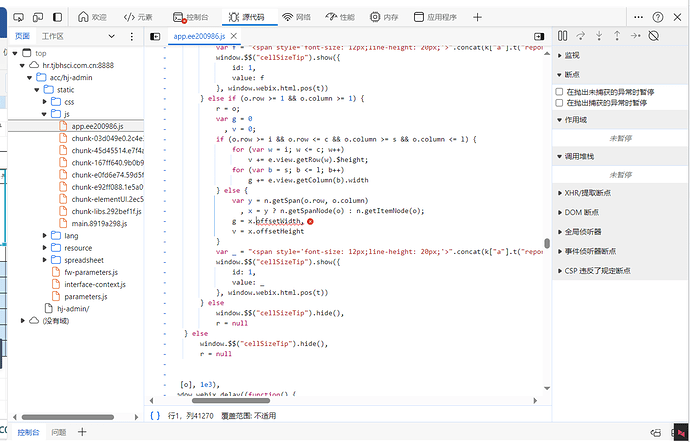Click the deactivate breakpoints icon

point(653,36)
